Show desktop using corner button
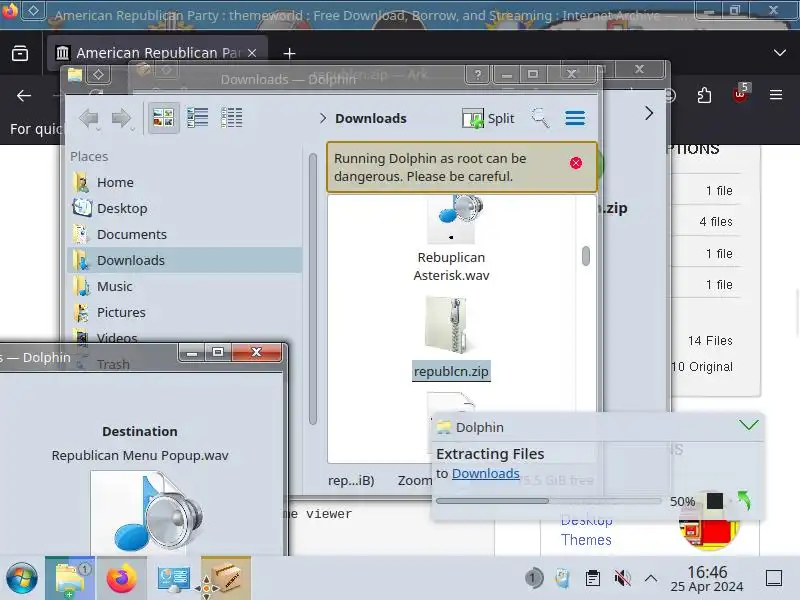Screen dimensions: 800x600 [774, 578]
